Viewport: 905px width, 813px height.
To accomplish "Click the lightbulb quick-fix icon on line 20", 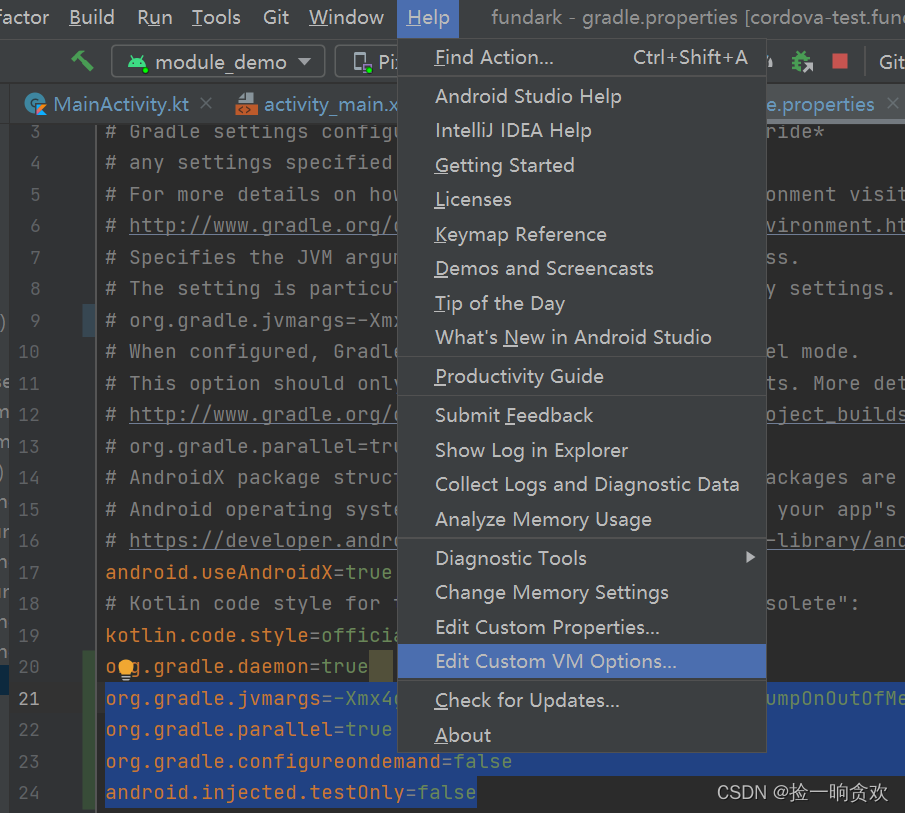I will [x=125, y=668].
